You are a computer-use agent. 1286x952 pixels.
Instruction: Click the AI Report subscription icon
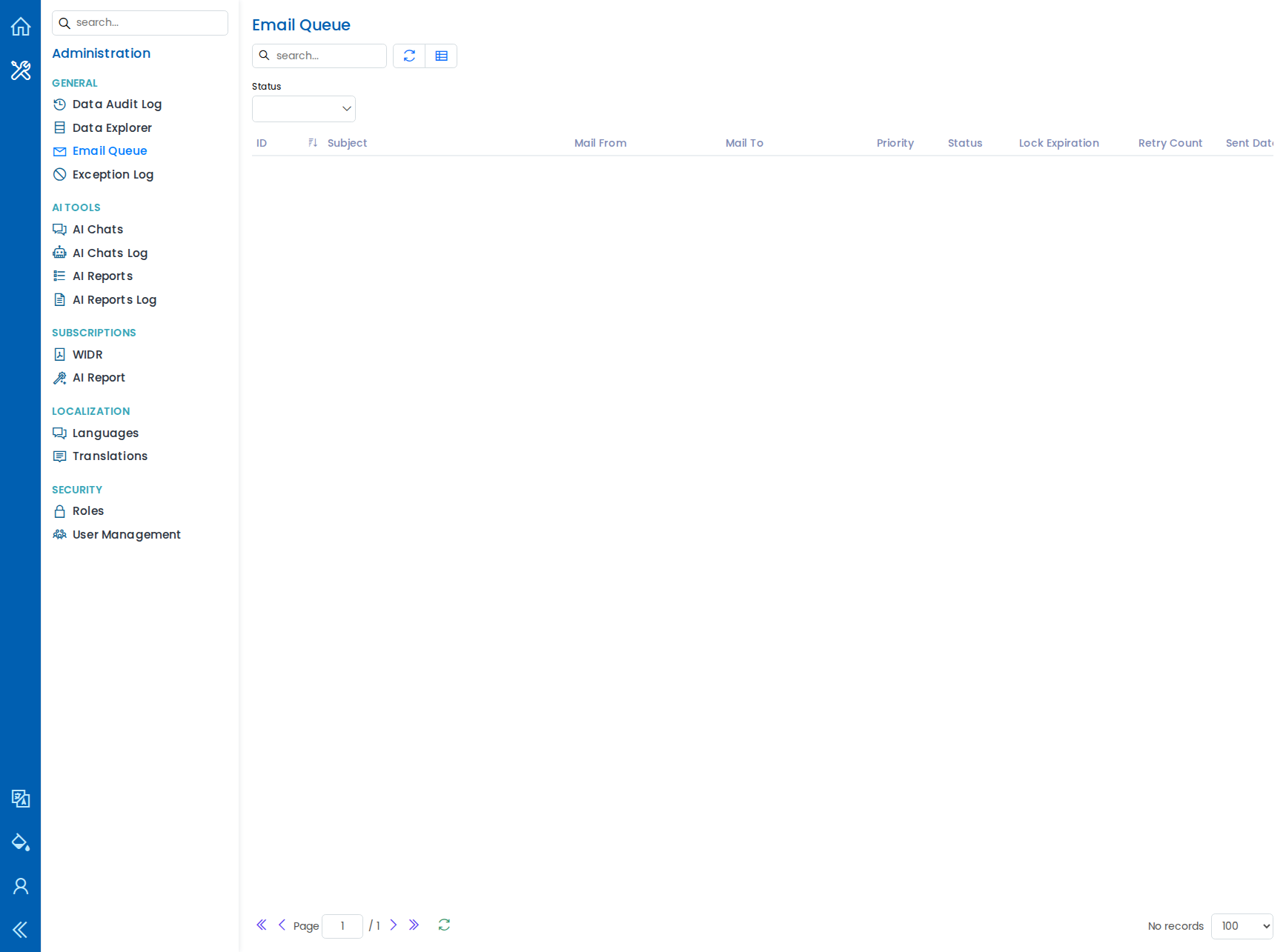click(x=60, y=378)
